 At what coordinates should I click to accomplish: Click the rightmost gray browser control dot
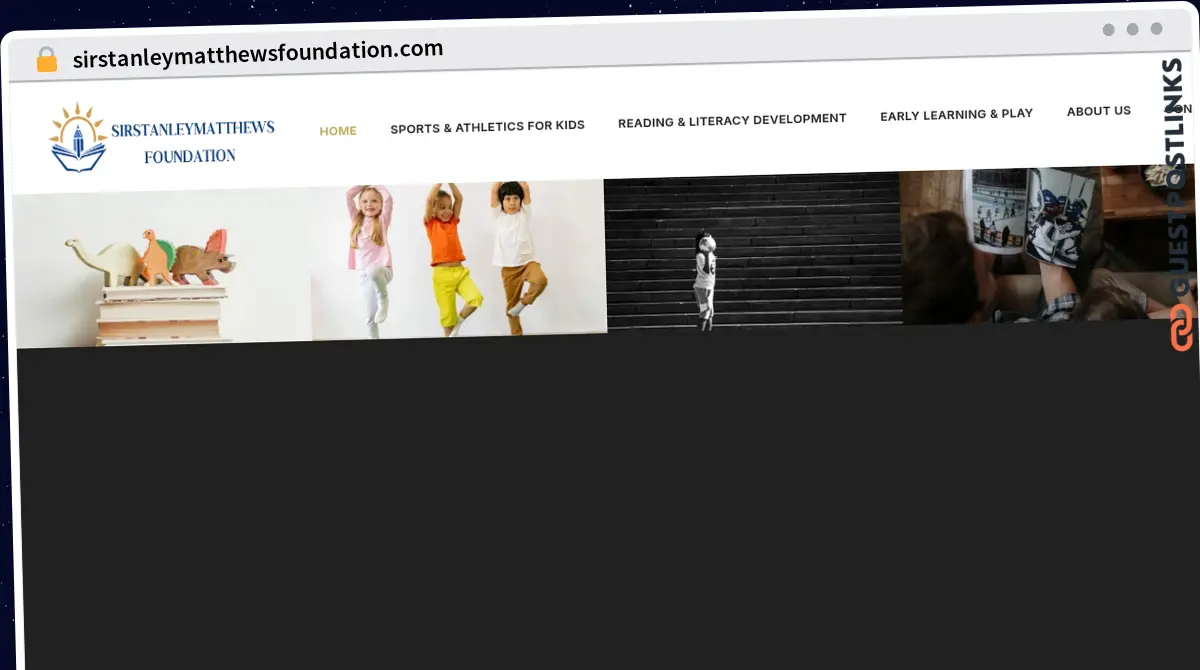tap(1154, 30)
